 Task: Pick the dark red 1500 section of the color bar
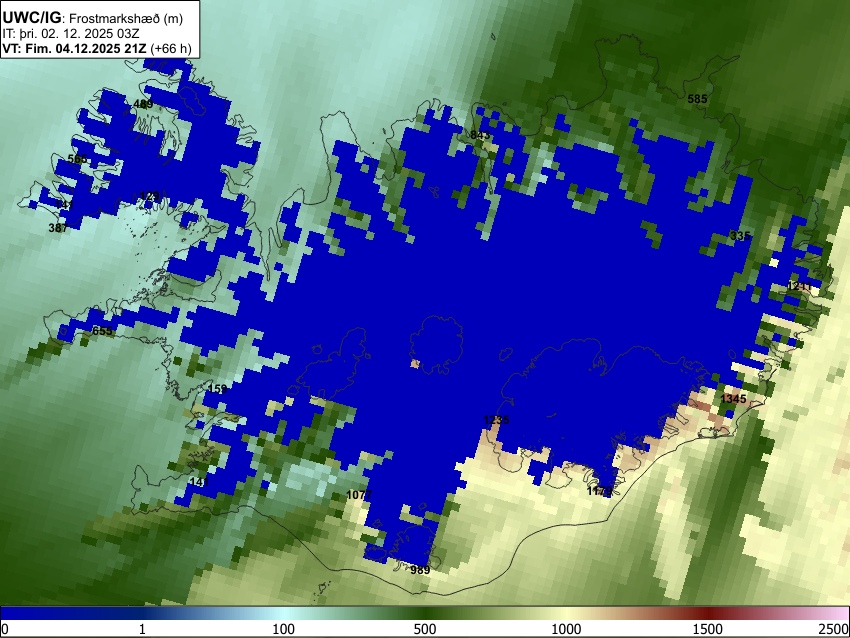coord(708,613)
